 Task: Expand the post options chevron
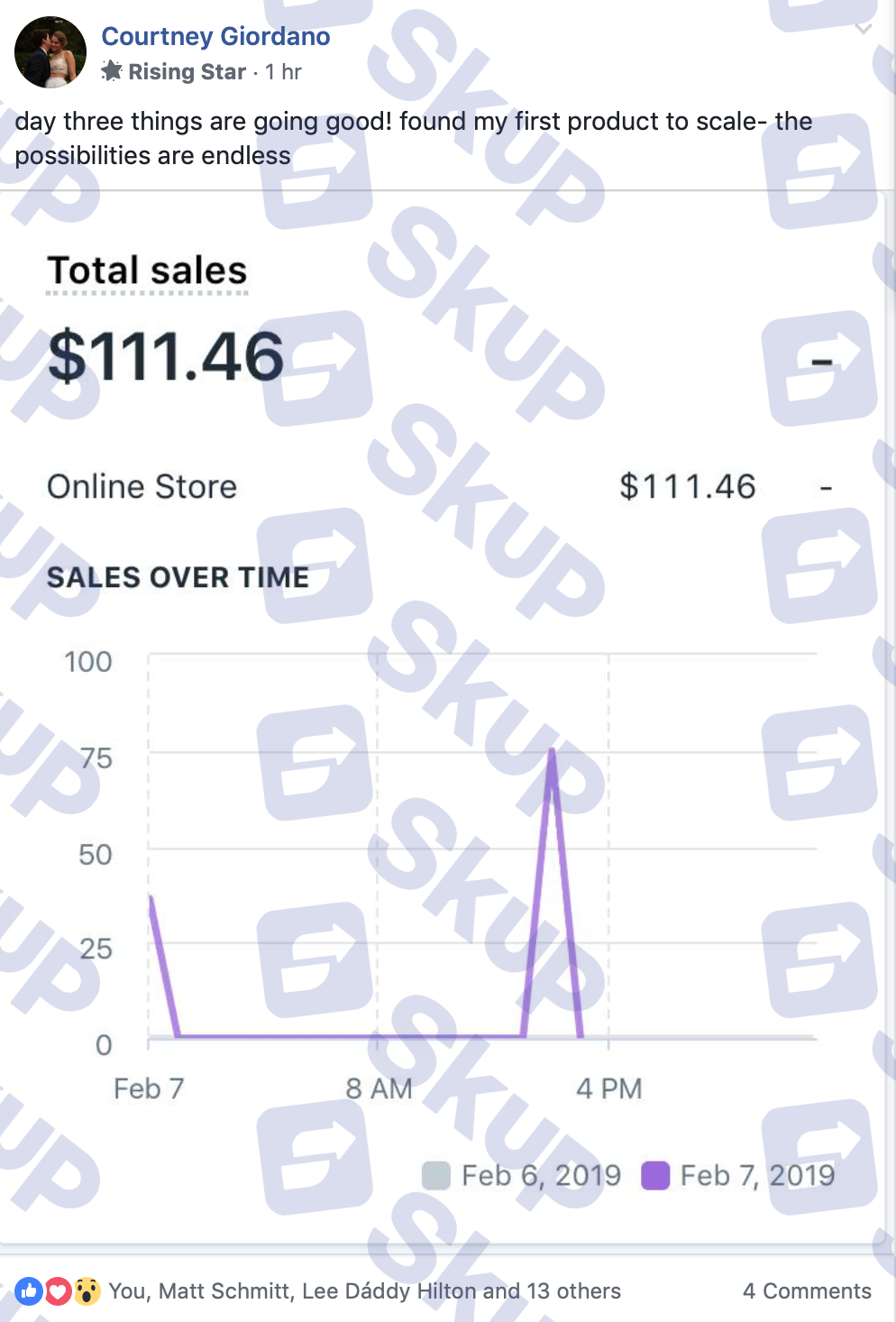pos(863,29)
